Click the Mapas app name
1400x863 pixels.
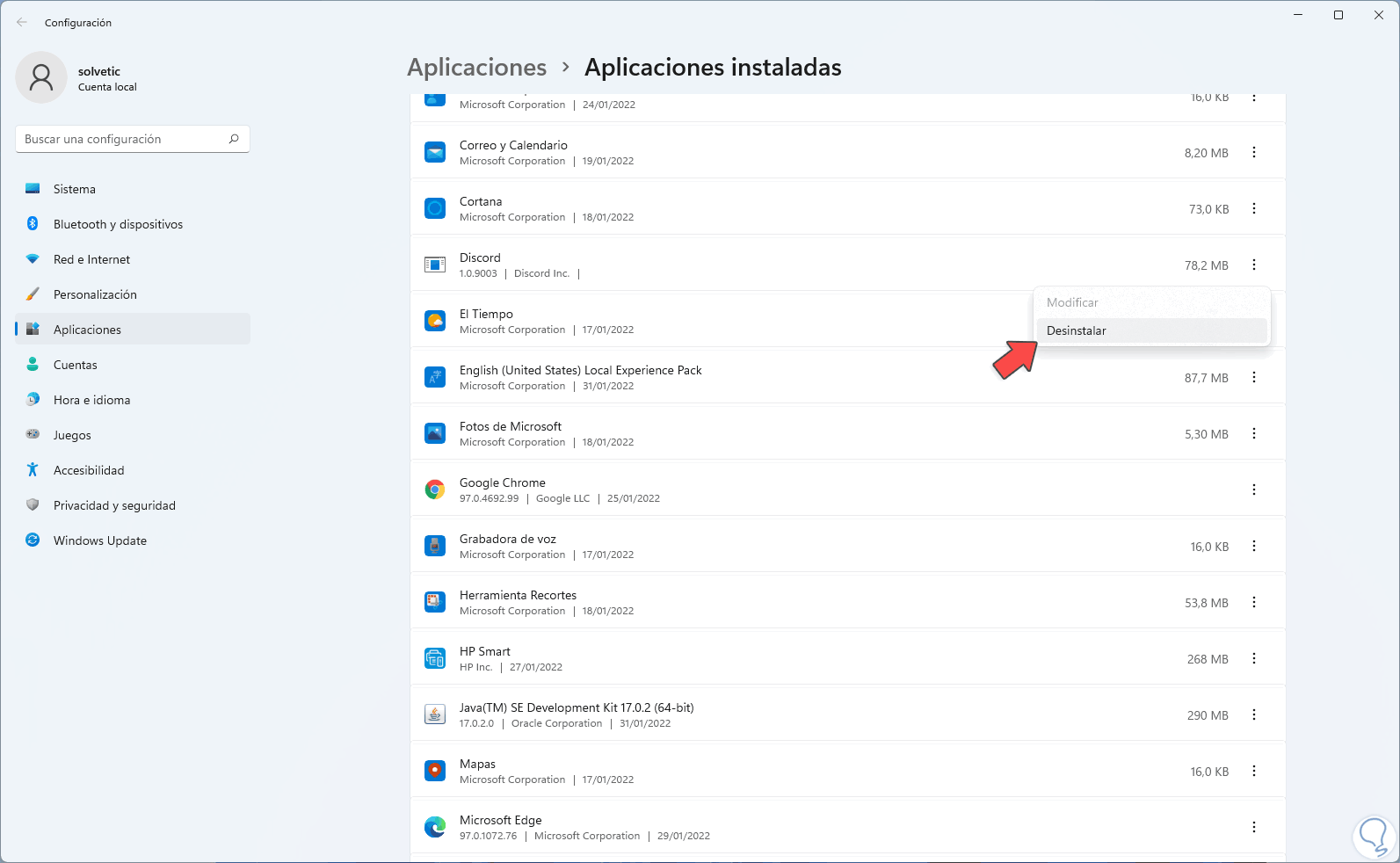click(x=477, y=764)
